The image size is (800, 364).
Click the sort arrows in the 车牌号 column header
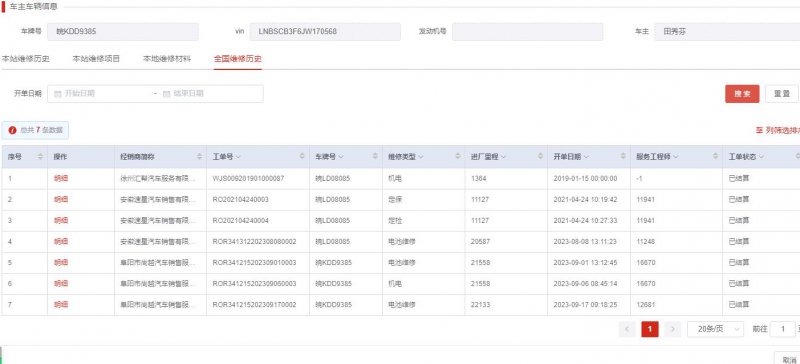pyautogui.click(x=376, y=157)
